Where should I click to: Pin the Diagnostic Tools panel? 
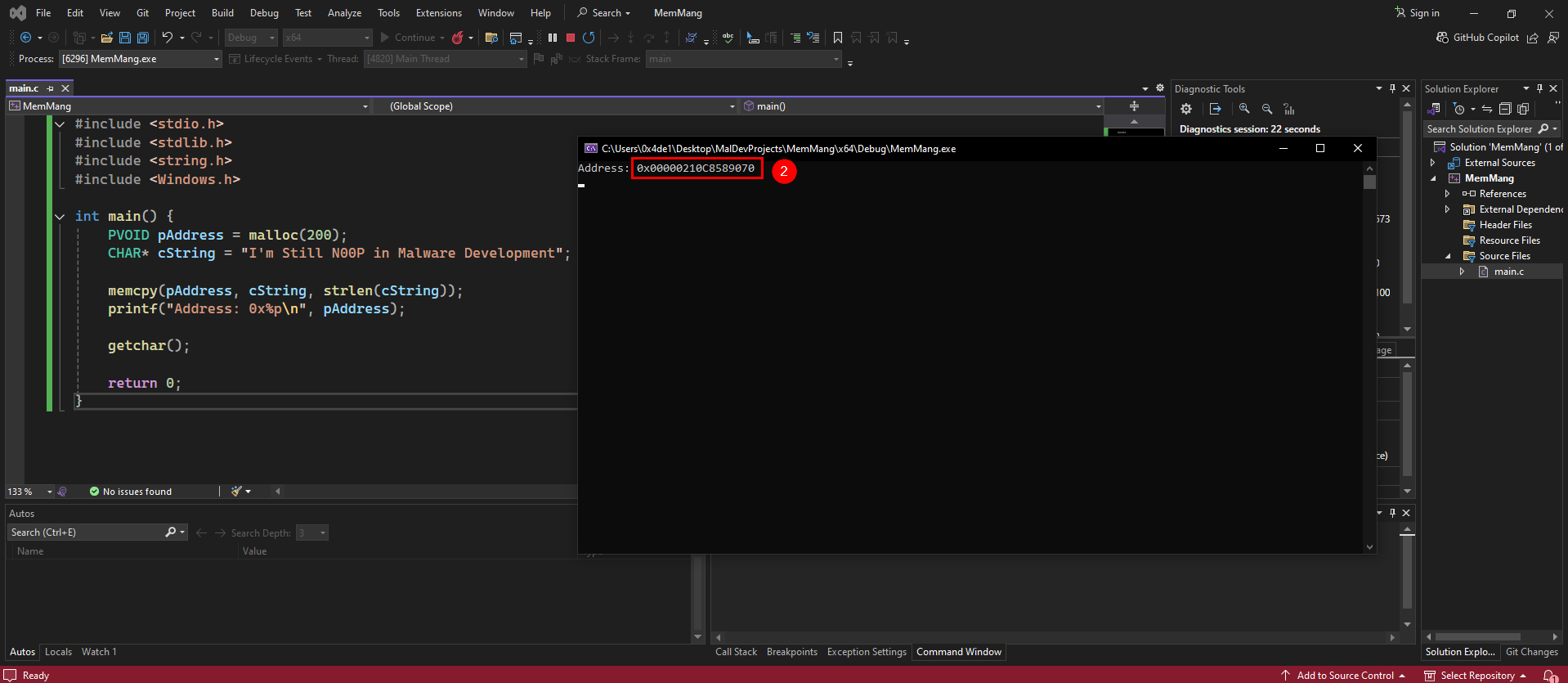(1392, 88)
